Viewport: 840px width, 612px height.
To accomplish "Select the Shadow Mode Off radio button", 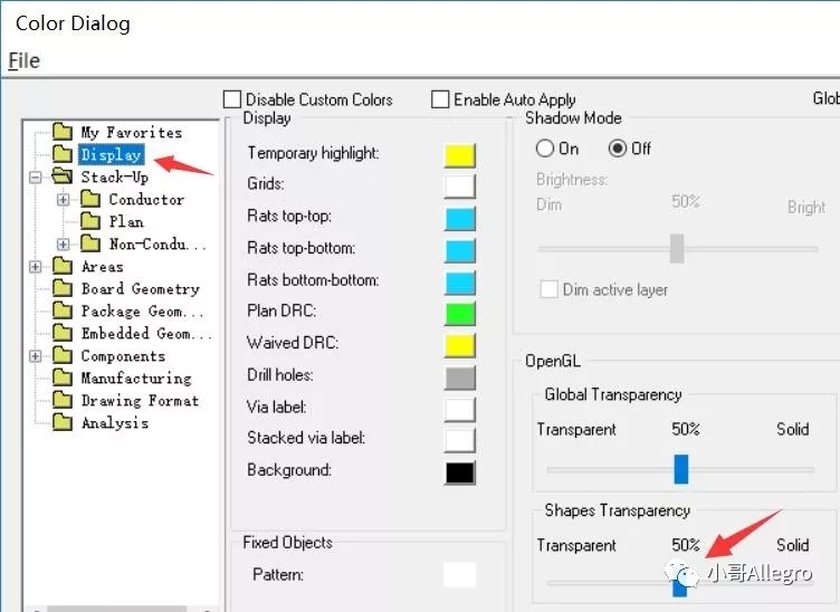I will click(x=618, y=148).
